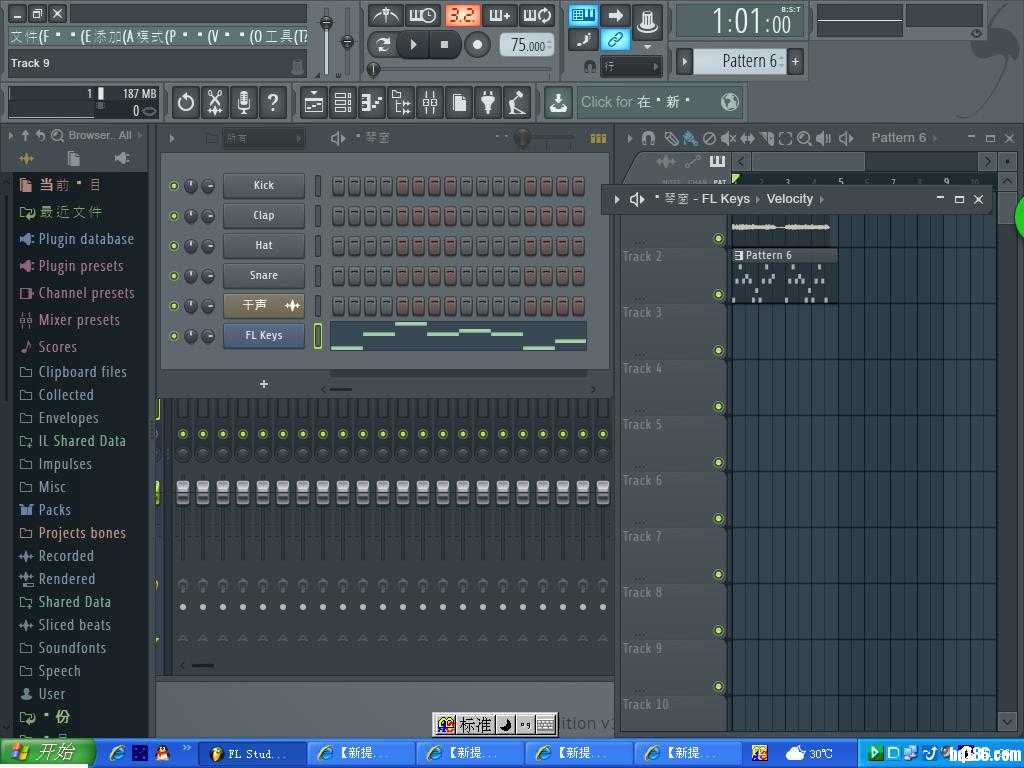The height and width of the screenshot is (768, 1024).
Task: Select the magnet snap icon in Playlist
Action: (x=648, y=138)
